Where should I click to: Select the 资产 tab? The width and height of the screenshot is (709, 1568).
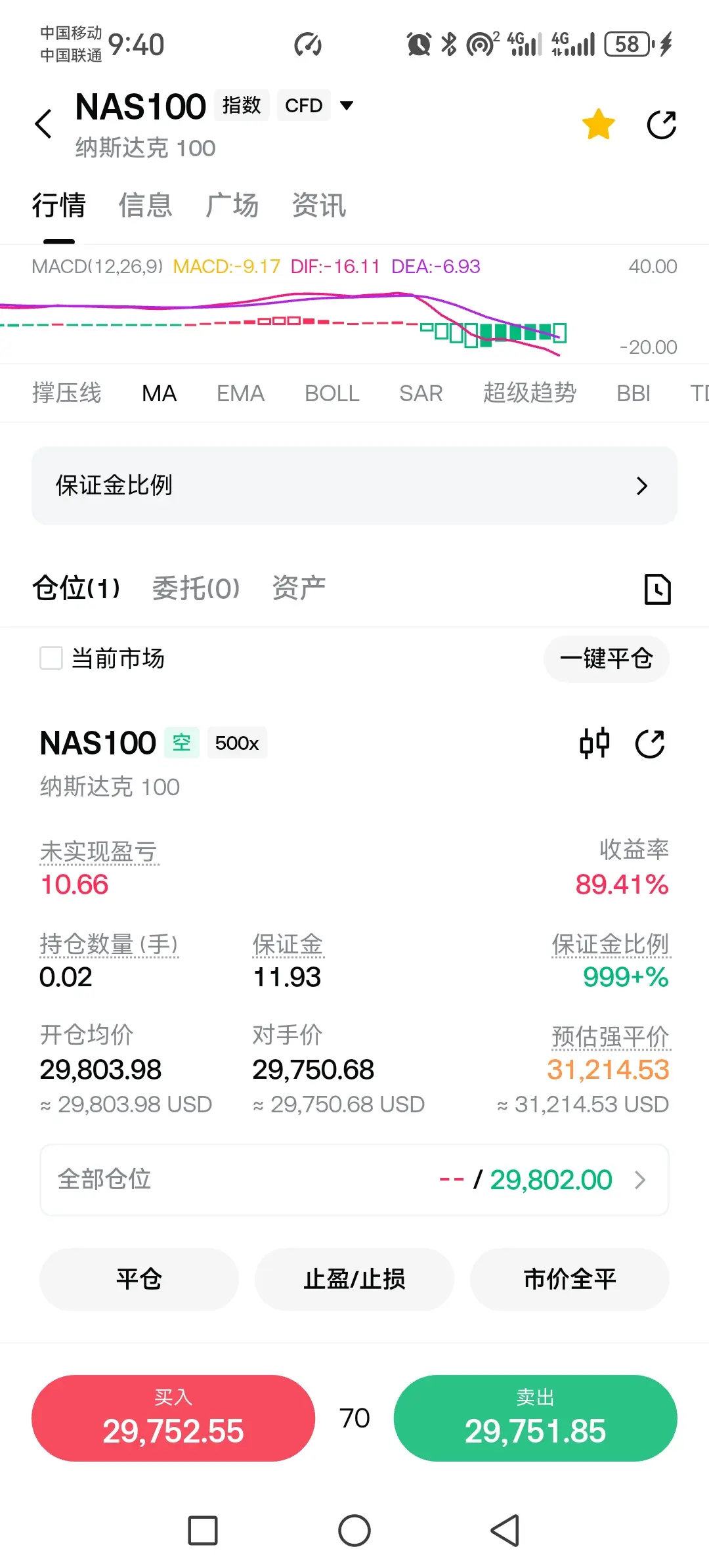(299, 588)
